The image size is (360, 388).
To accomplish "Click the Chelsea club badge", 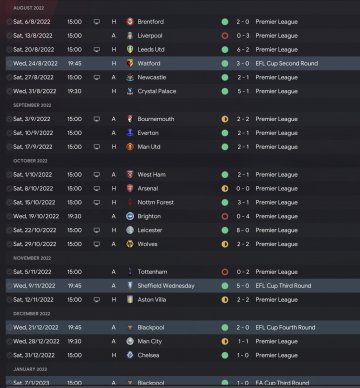I will [130, 355].
